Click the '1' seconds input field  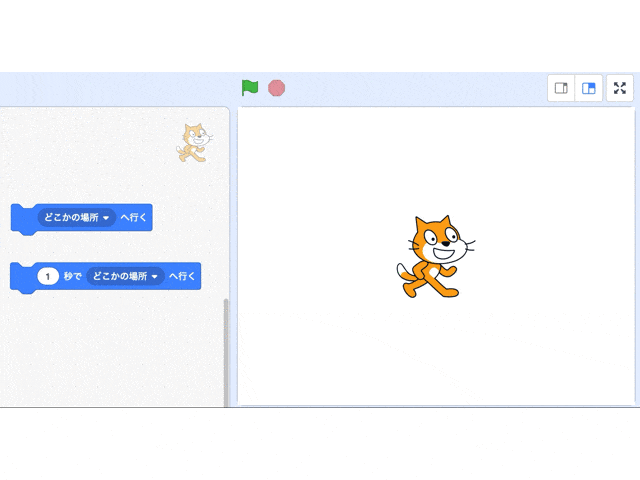coord(48,276)
